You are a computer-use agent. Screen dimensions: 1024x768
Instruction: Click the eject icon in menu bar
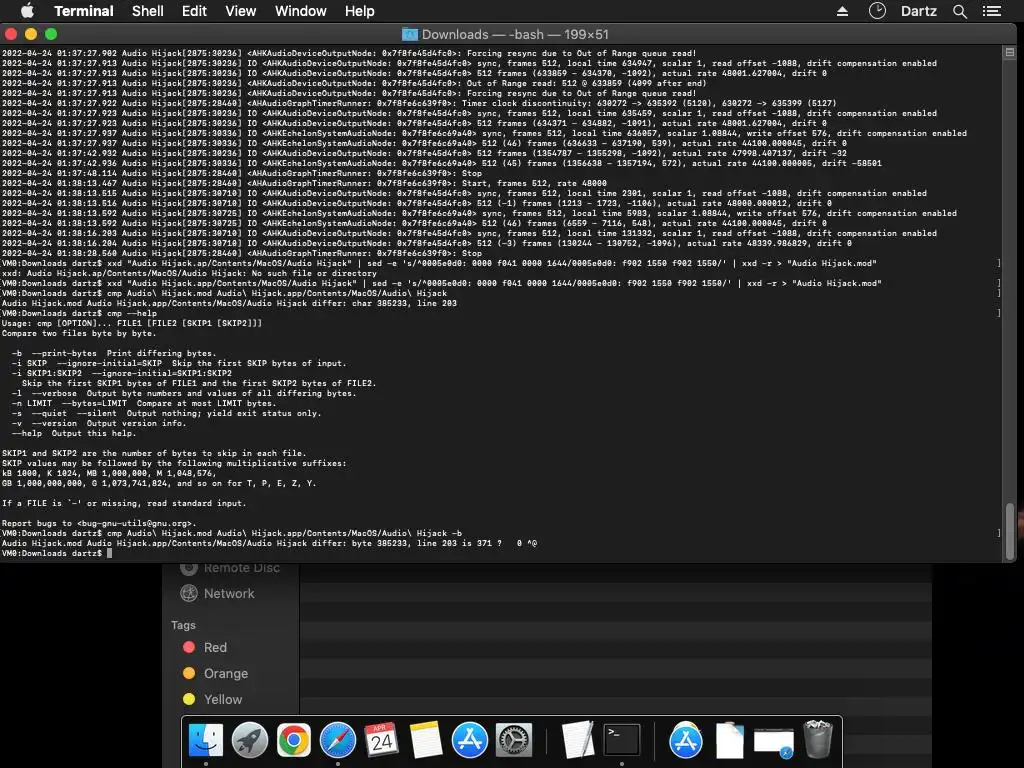[842, 11]
